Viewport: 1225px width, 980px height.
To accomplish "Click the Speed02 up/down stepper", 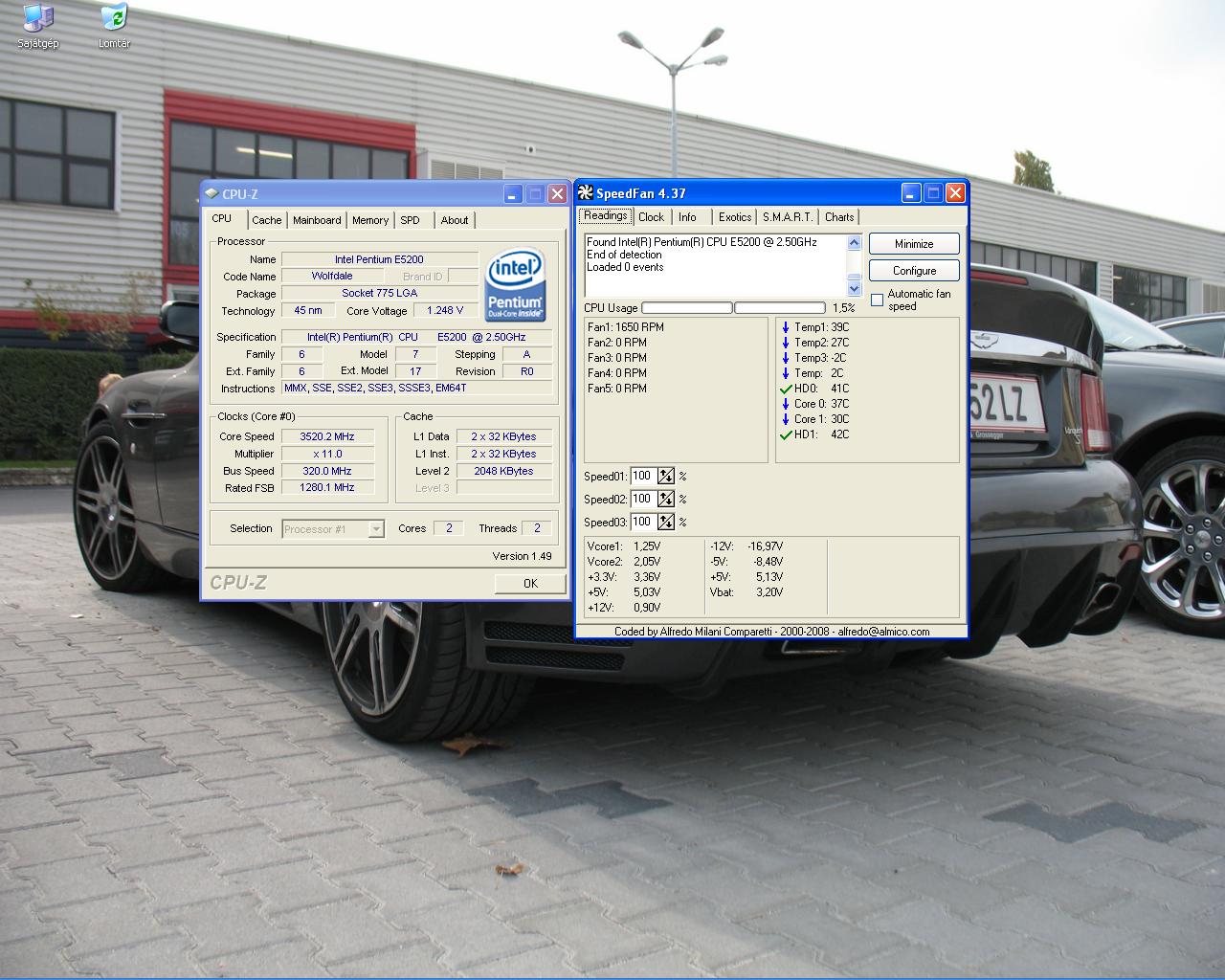I will [666, 499].
